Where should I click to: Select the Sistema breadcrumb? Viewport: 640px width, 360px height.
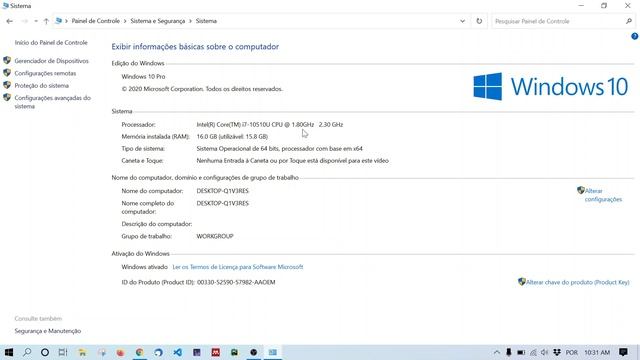click(x=206, y=21)
